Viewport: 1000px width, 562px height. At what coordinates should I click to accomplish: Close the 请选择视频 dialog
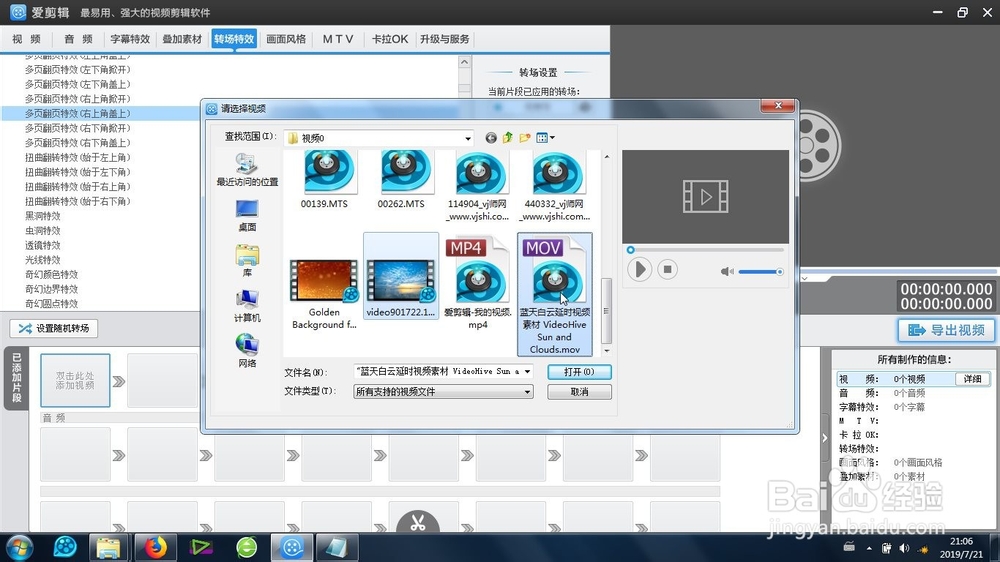pos(777,106)
